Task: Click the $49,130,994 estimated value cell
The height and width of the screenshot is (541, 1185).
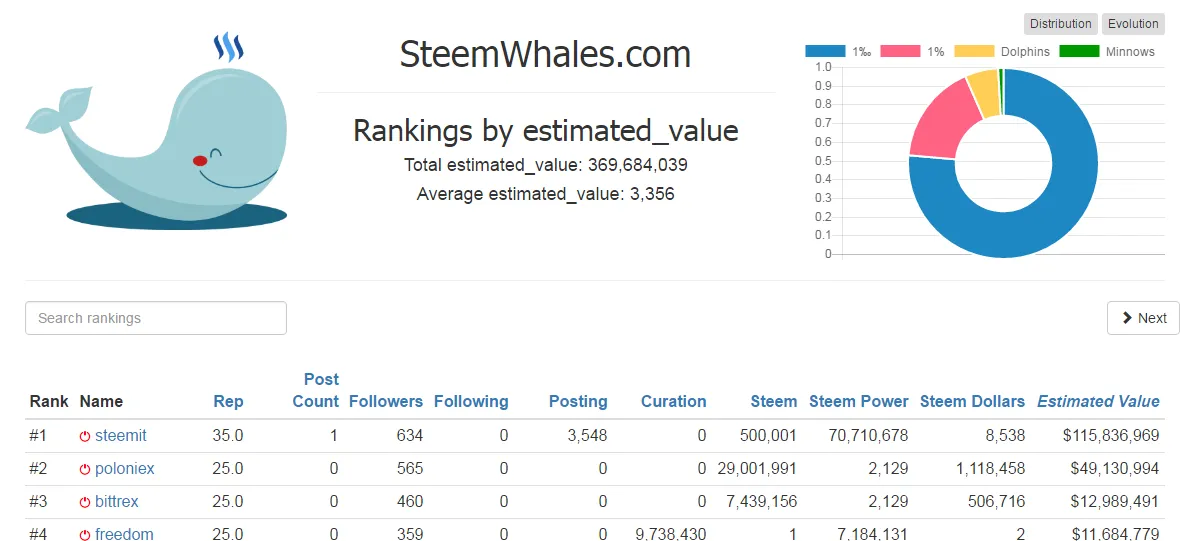Action: [x=1115, y=468]
